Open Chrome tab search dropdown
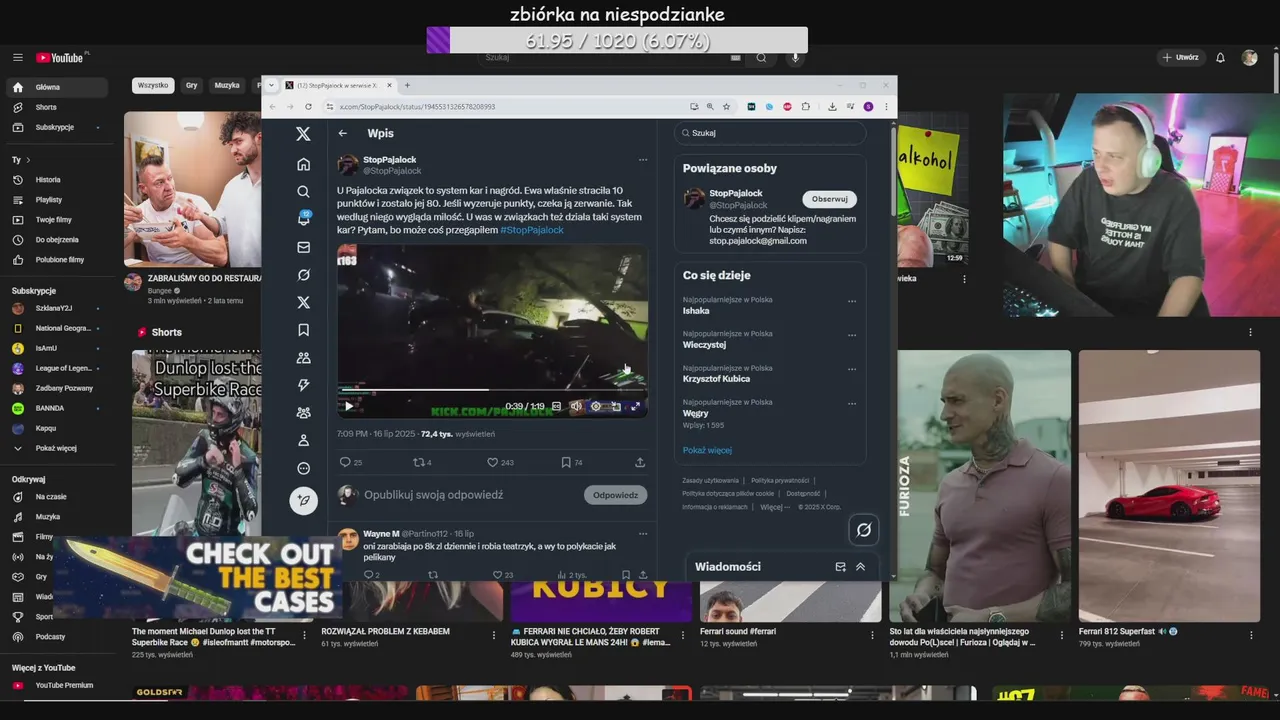The width and height of the screenshot is (1280, 720). click(271, 85)
